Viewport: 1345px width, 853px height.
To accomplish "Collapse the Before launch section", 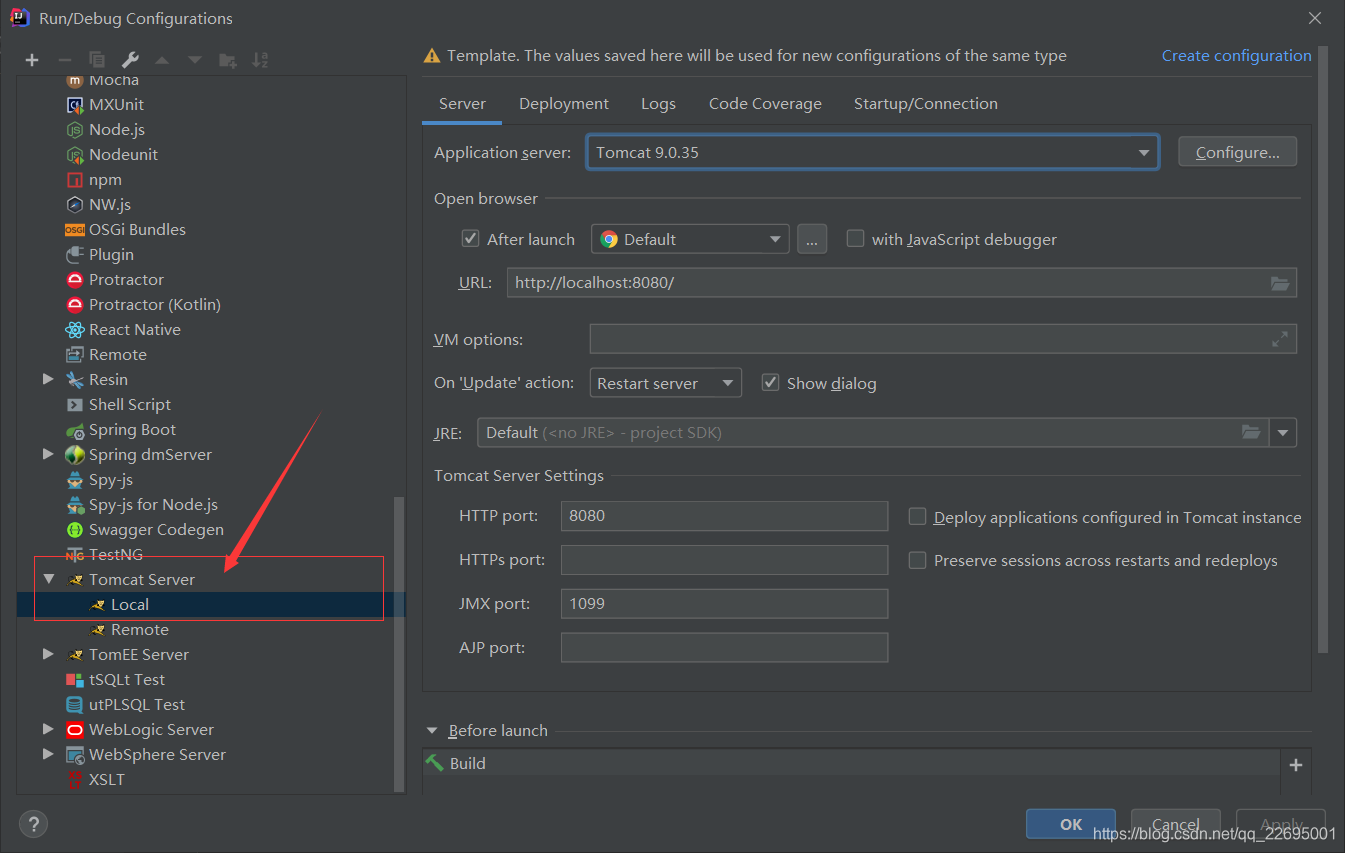I will [x=433, y=731].
